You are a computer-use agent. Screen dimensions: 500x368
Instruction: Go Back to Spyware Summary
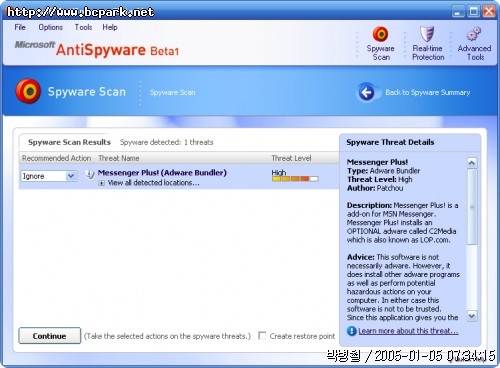coord(428,92)
